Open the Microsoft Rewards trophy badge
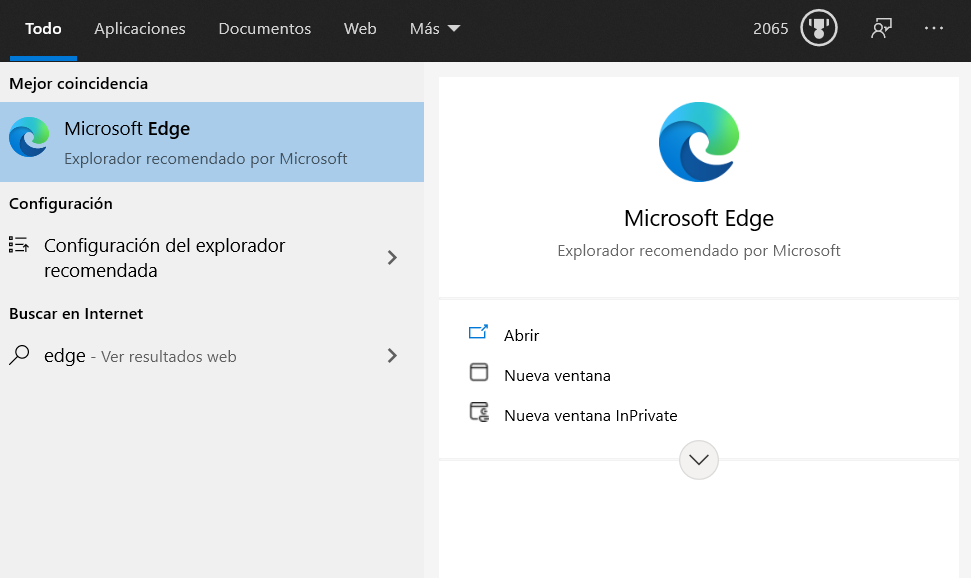Screen dimensions: 971x578 tap(818, 28)
